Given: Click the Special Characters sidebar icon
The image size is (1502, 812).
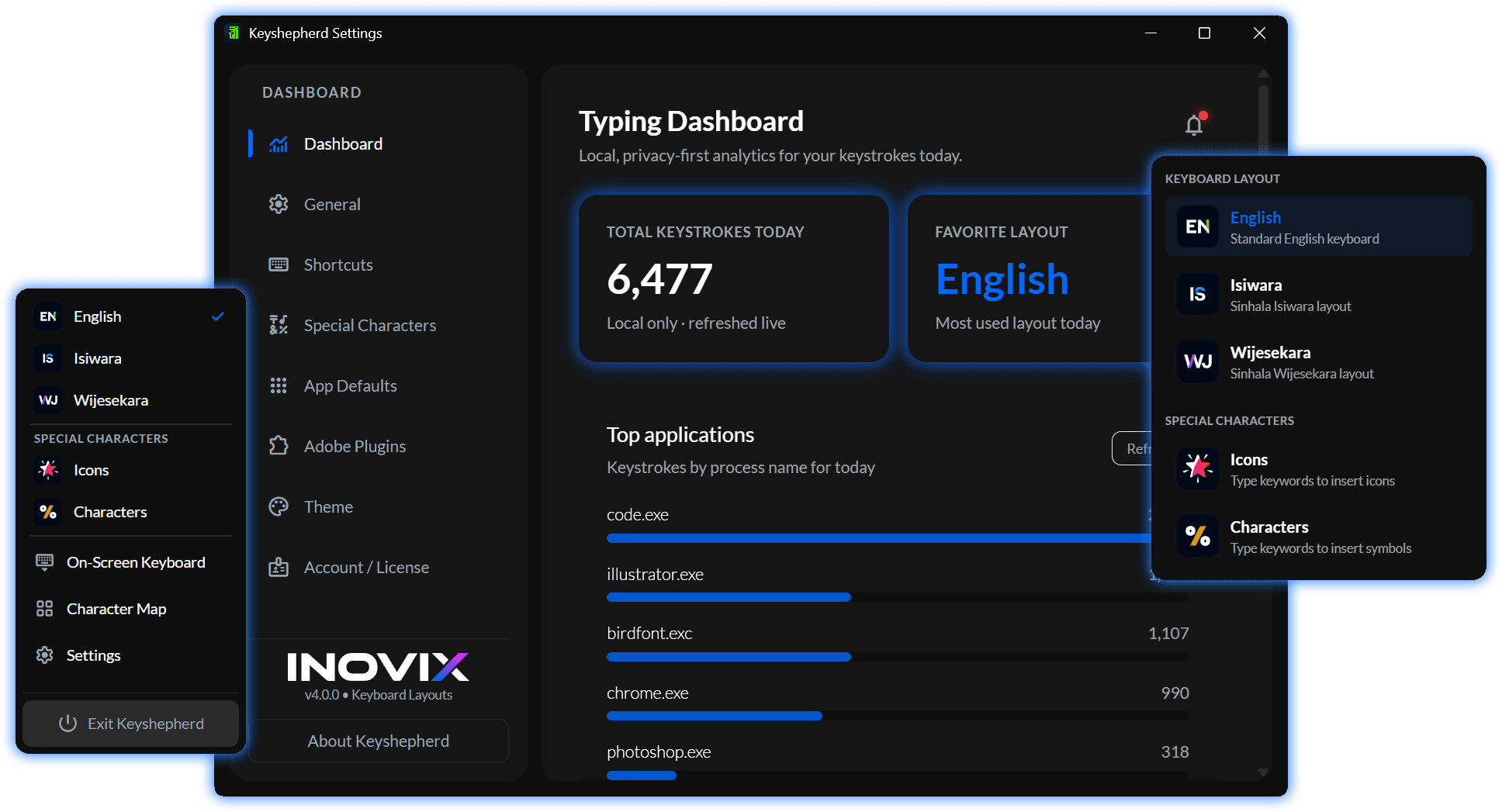Looking at the screenshot, I should point(279,325).
